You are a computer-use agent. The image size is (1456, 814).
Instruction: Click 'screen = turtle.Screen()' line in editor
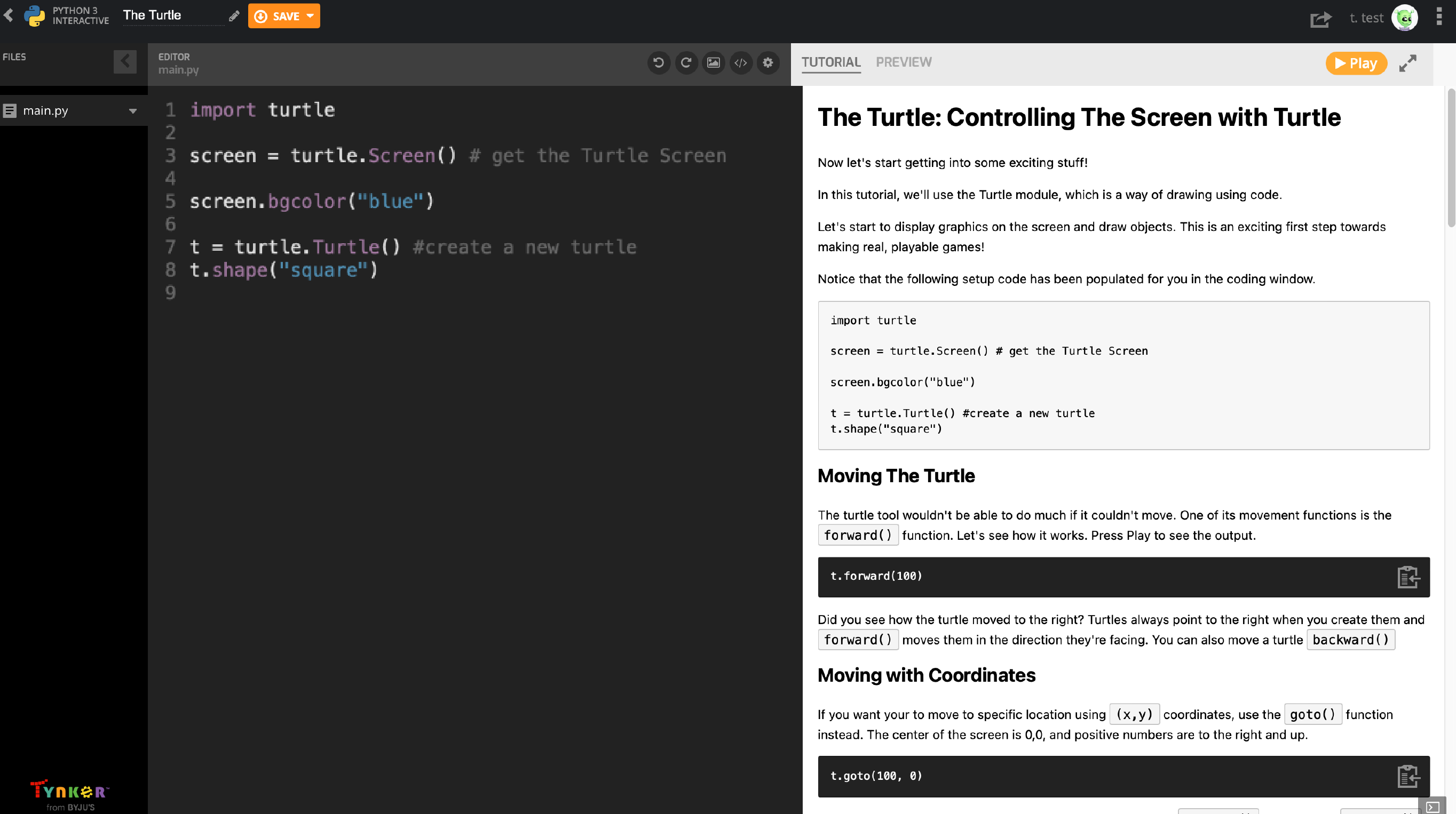point(458,155)
